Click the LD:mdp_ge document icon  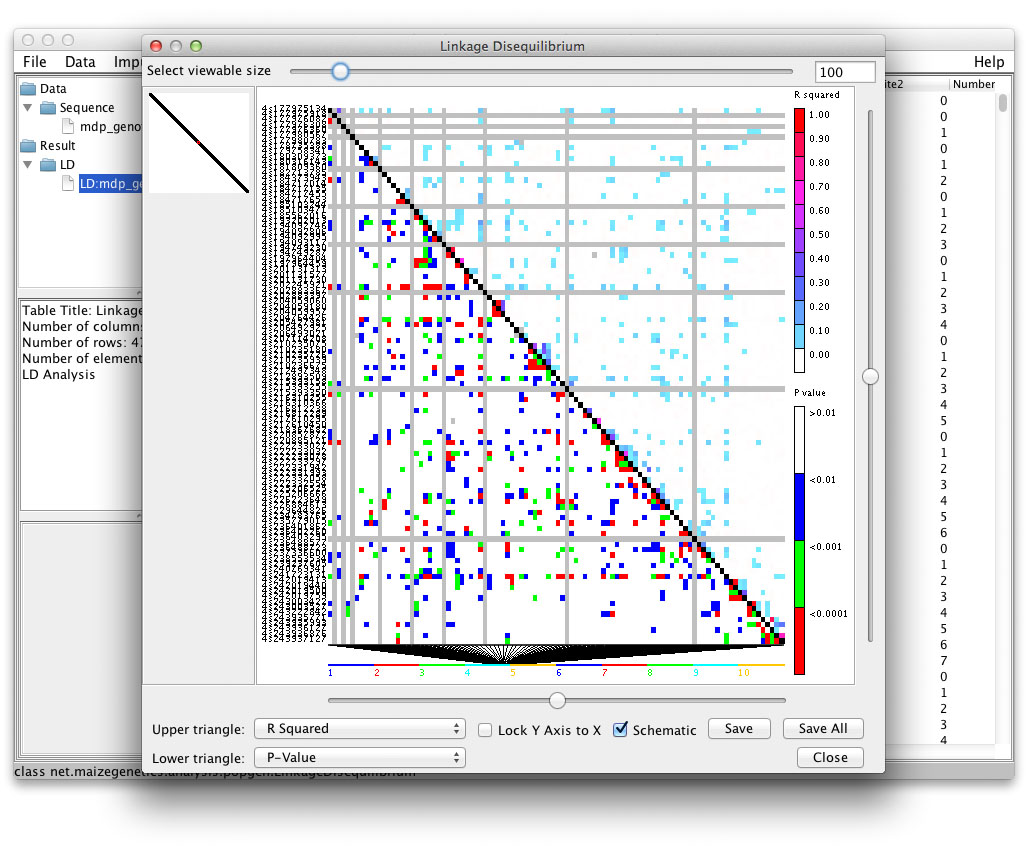point(68,184)
